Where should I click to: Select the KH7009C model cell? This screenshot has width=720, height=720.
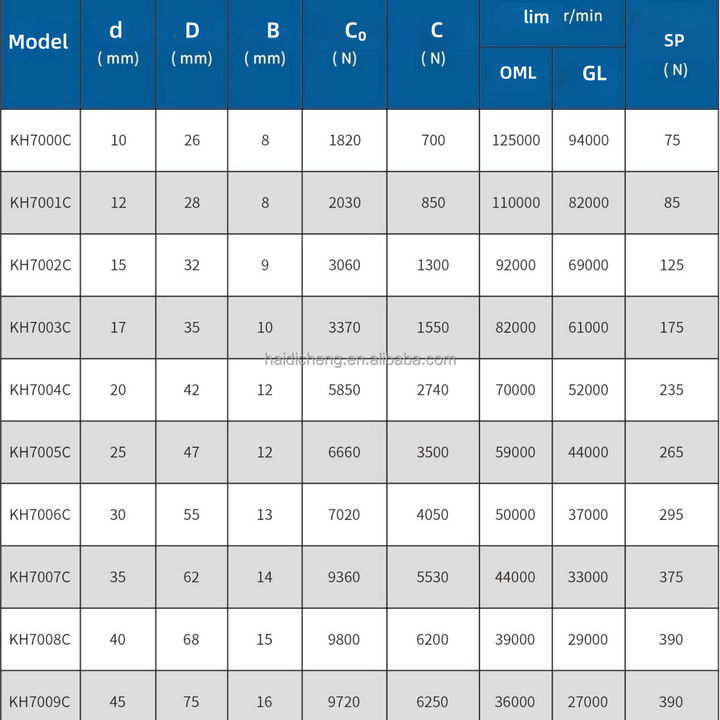(x=40, y=702)
